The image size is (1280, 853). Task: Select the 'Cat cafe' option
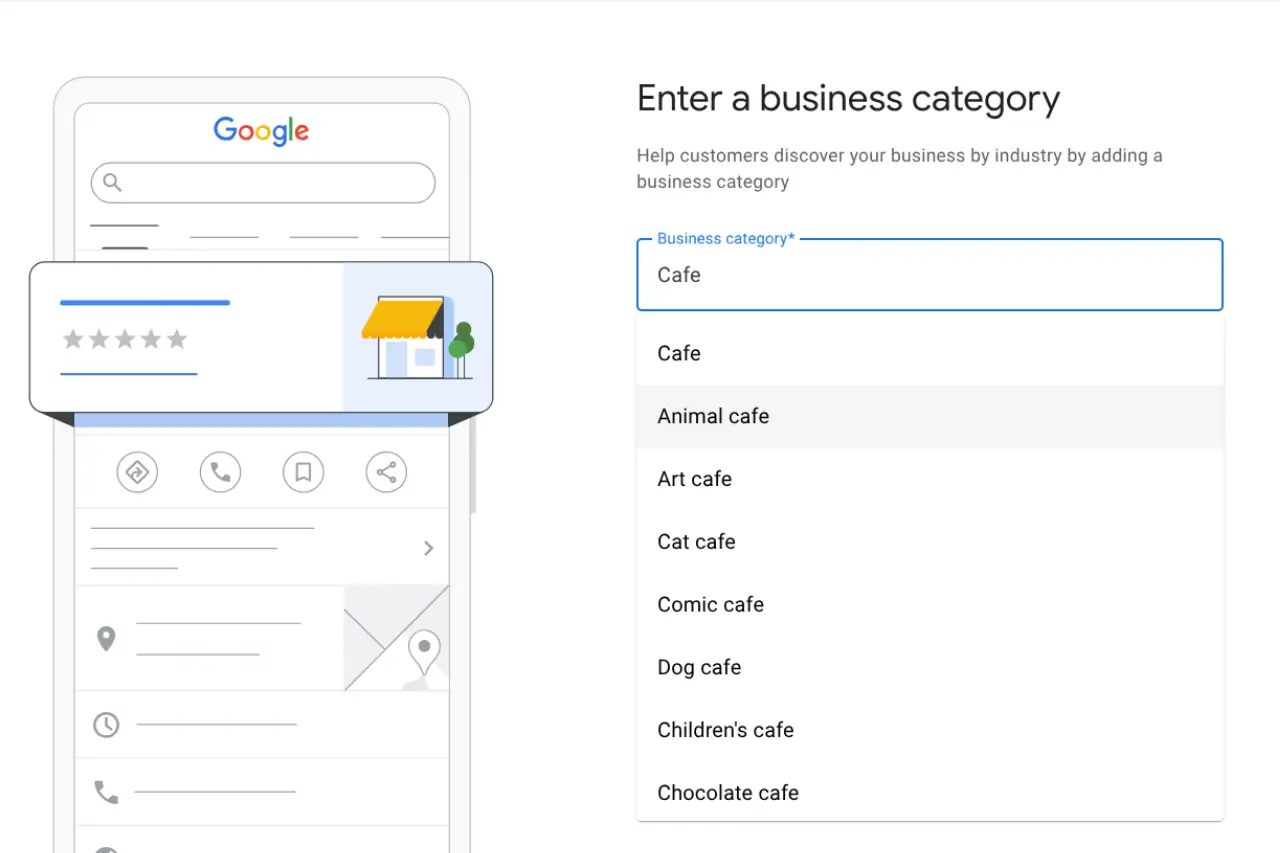point(696,542)
